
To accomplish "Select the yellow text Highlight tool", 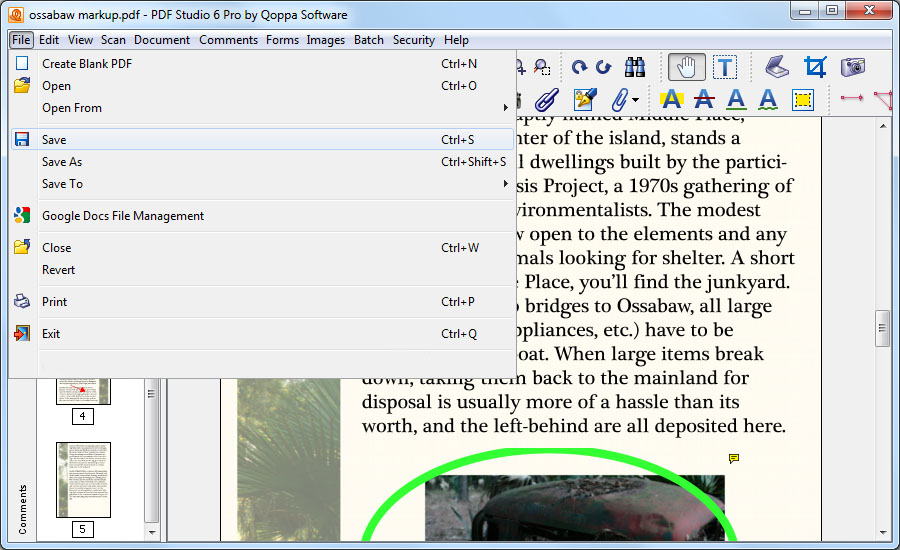I will click(672, 100).
